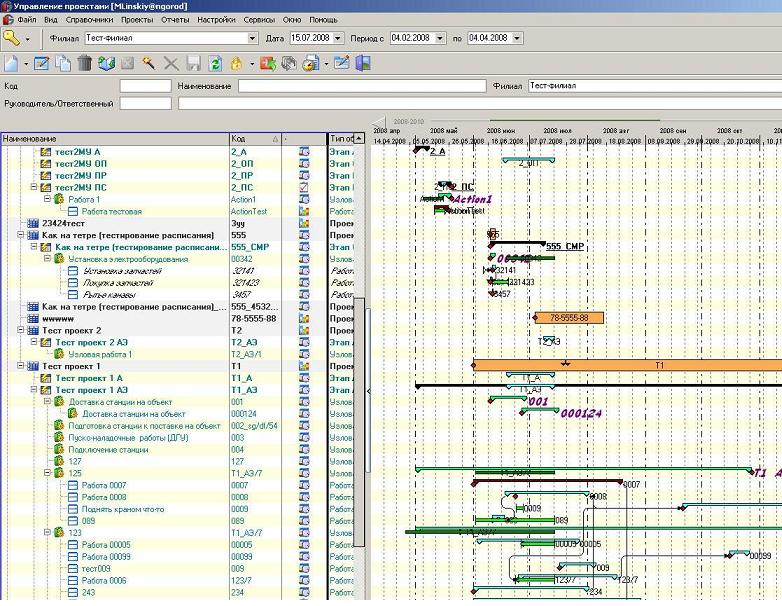
Task: Collapse the Тест проект 2 АЭ node
Action: pos(34,342)
